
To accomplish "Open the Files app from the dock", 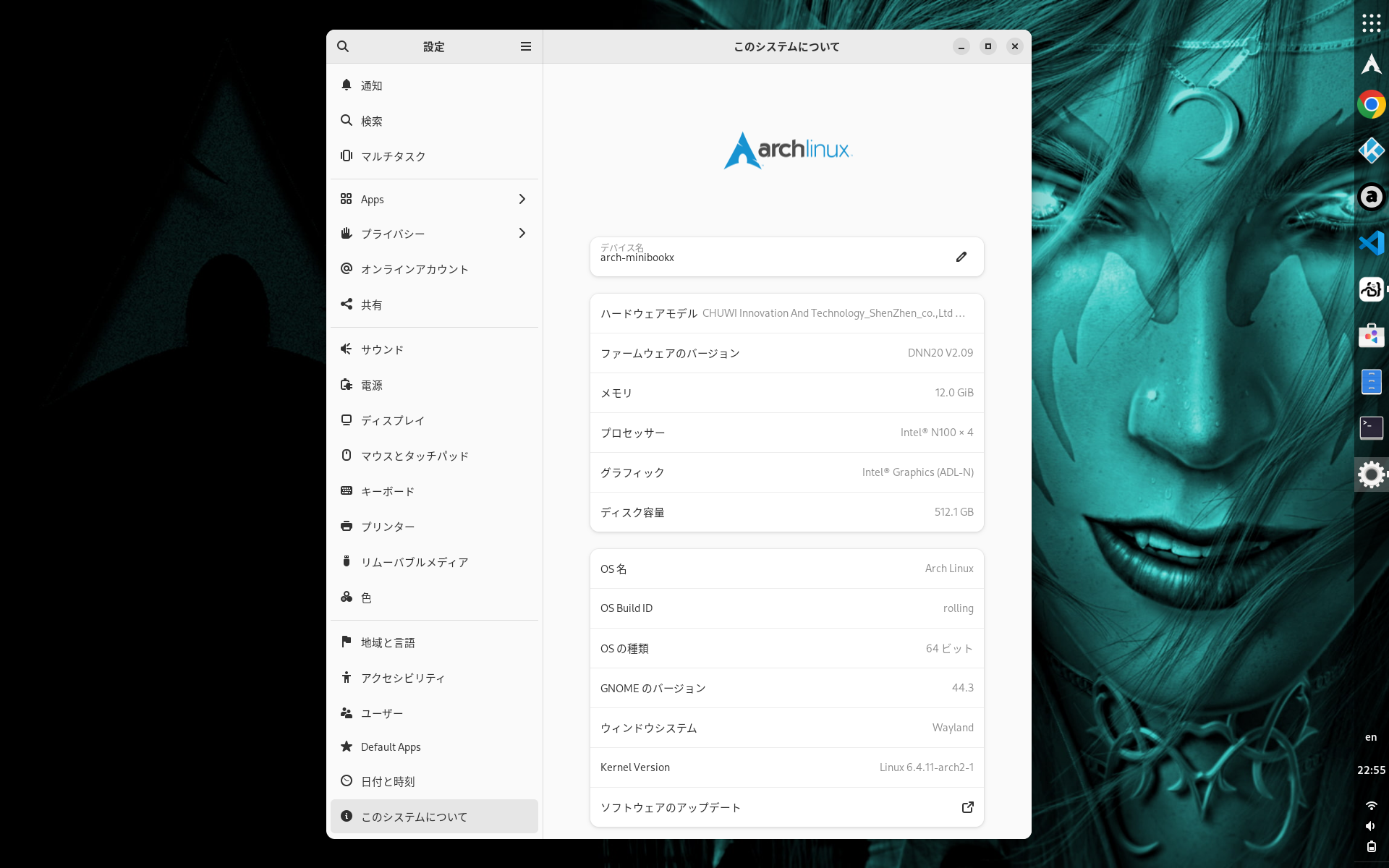I will (1371, 381).
